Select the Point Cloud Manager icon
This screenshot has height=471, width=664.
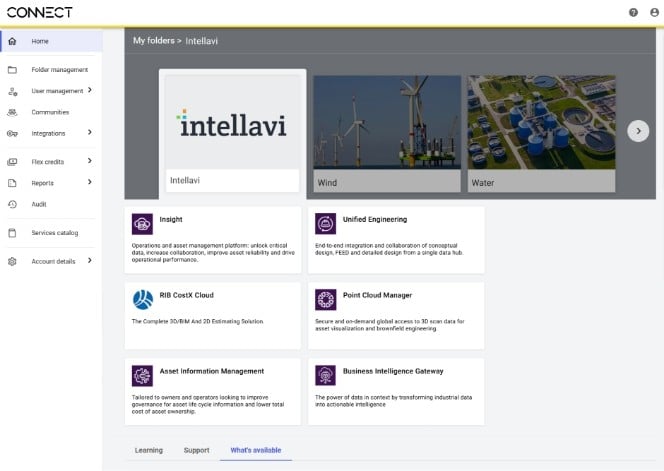click(325, 300)
